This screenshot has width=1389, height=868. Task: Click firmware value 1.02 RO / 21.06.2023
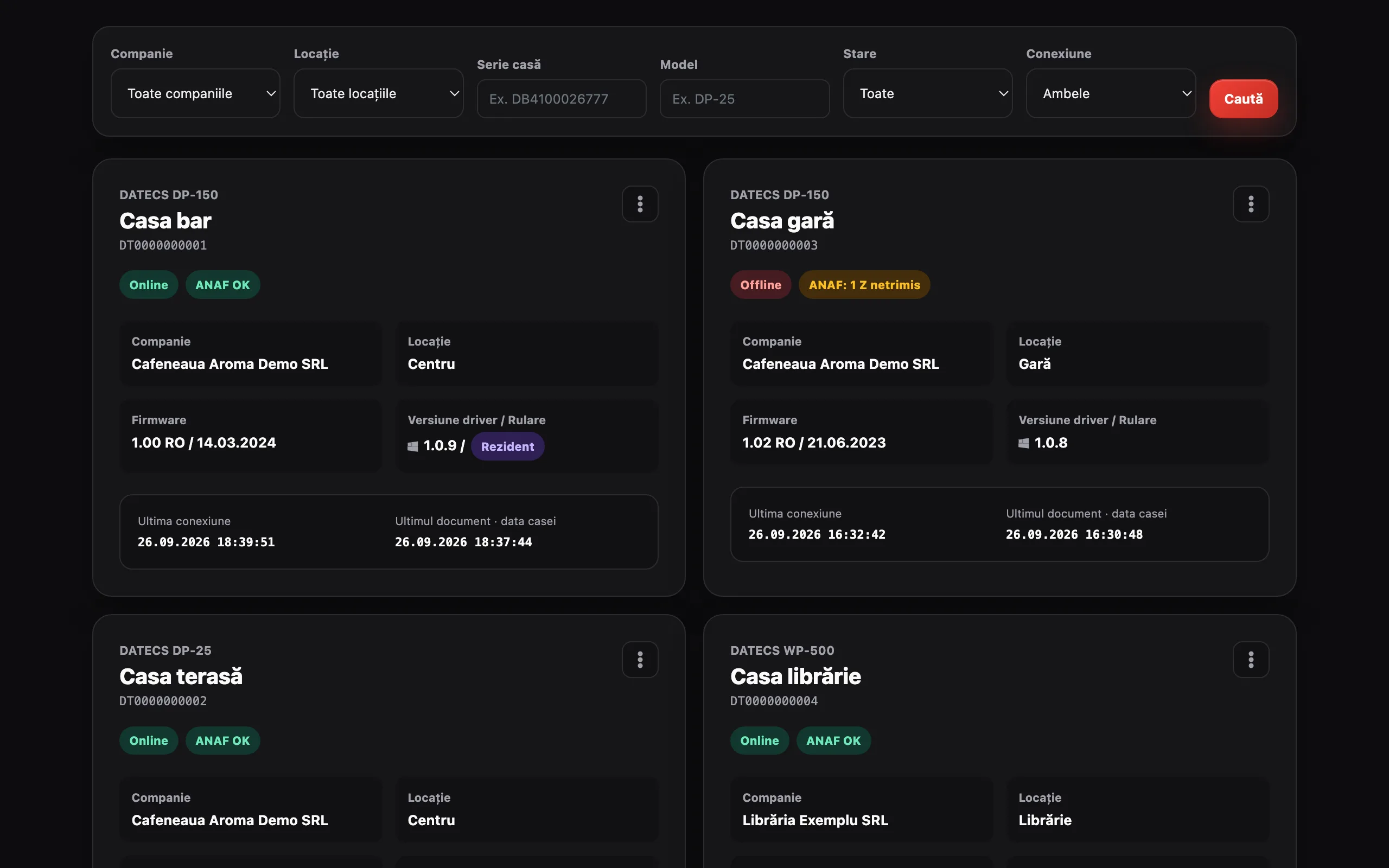tap(814, 443)
